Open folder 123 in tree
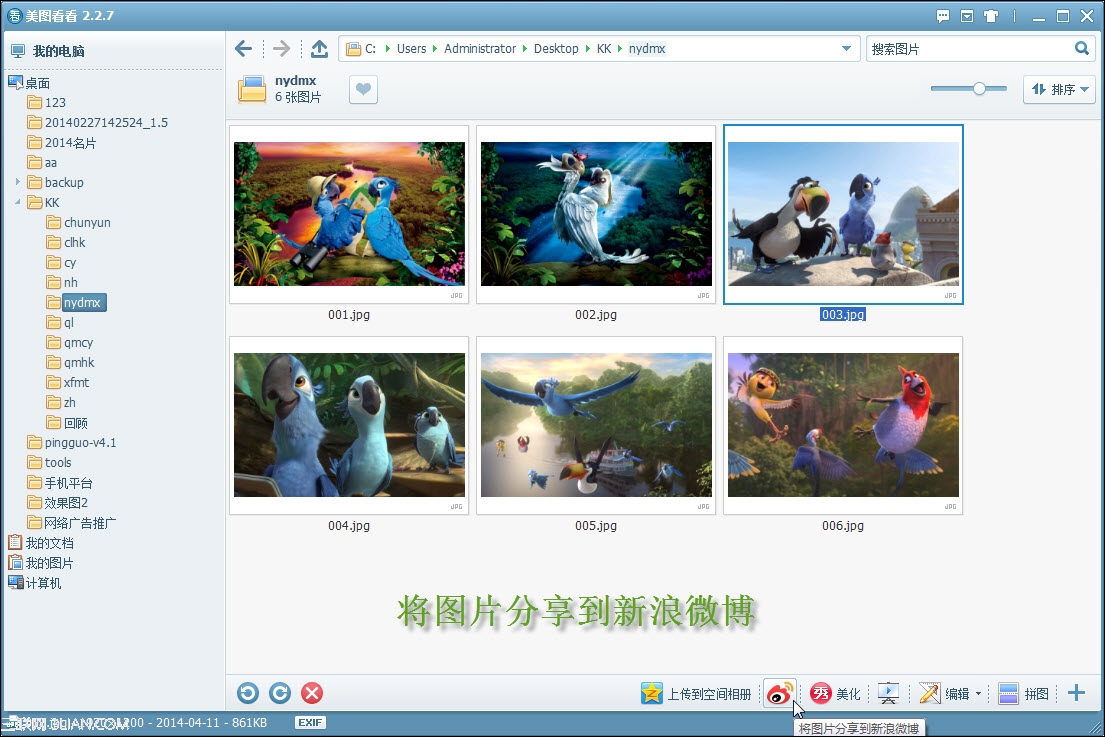Screen dimensions: 1105x737 tap(47, 102)
